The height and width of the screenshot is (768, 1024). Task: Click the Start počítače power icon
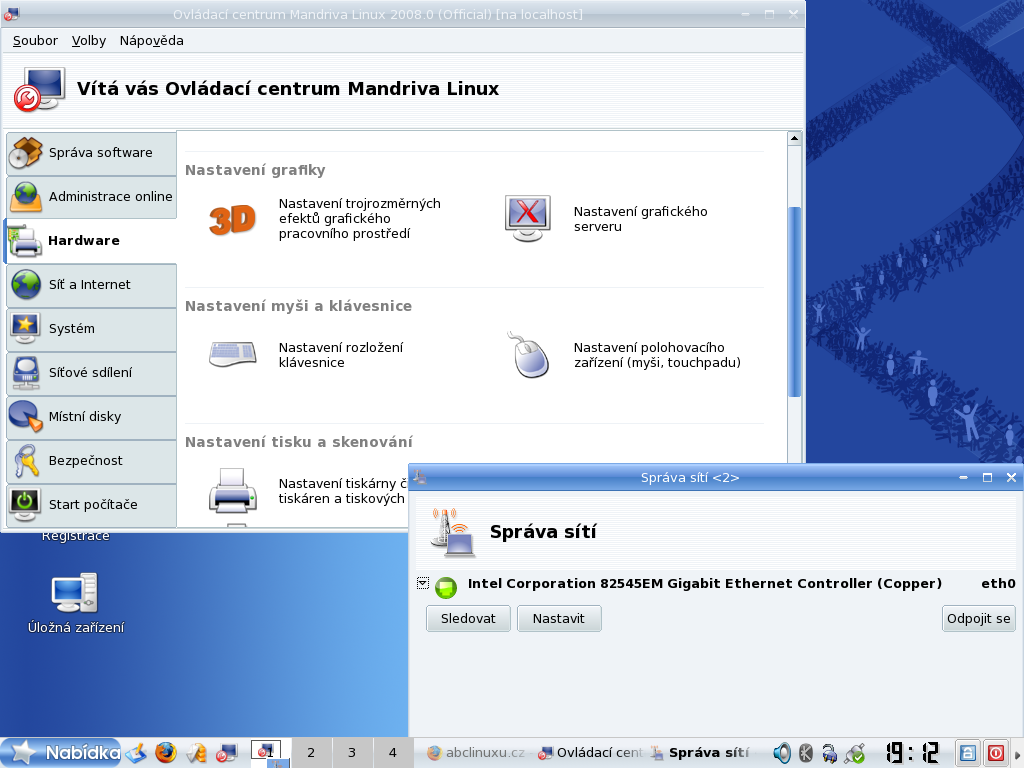25,504
